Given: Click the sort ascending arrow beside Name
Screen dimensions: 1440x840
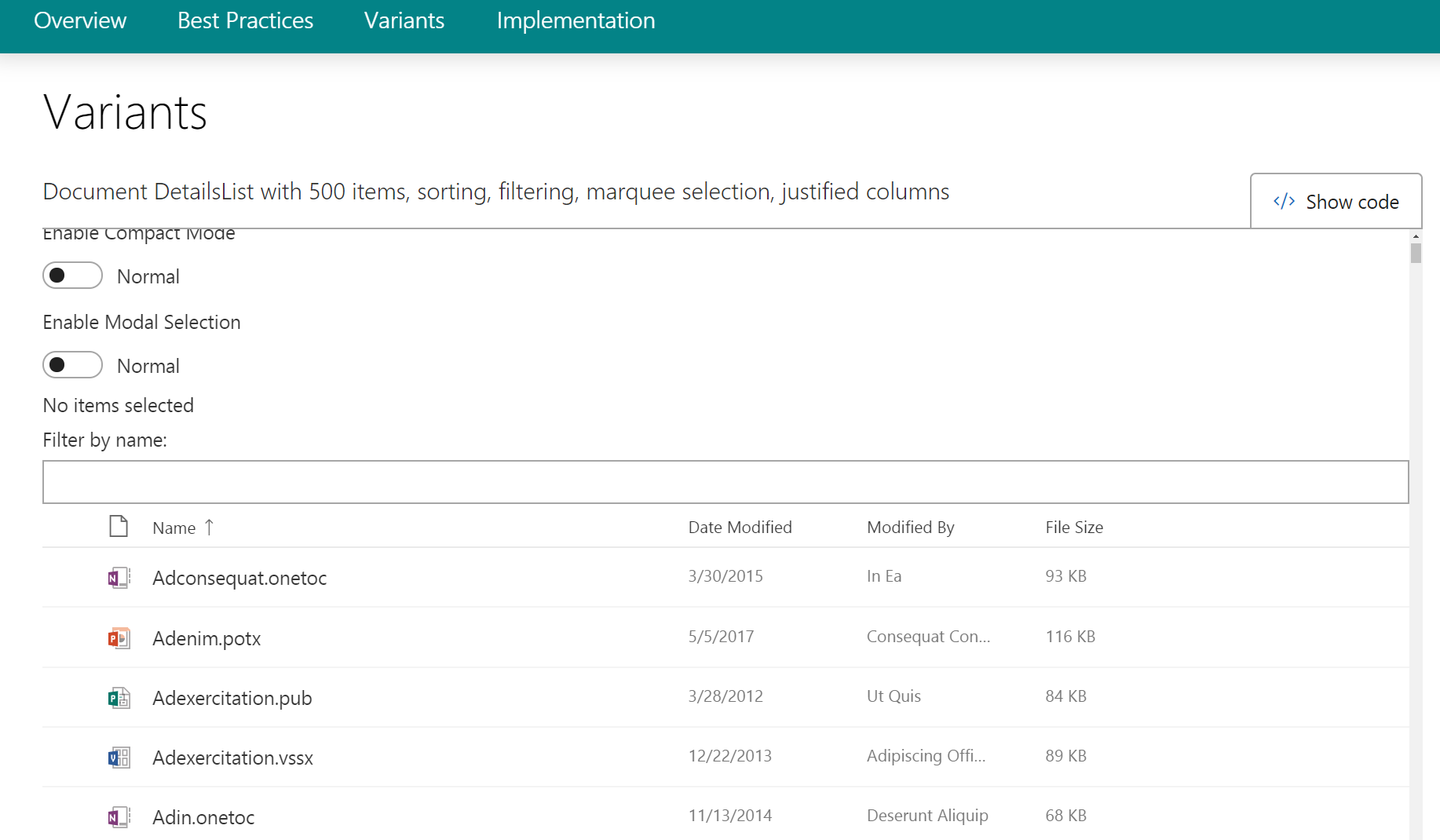Looking at the screenshot, I should click(209, 527).
